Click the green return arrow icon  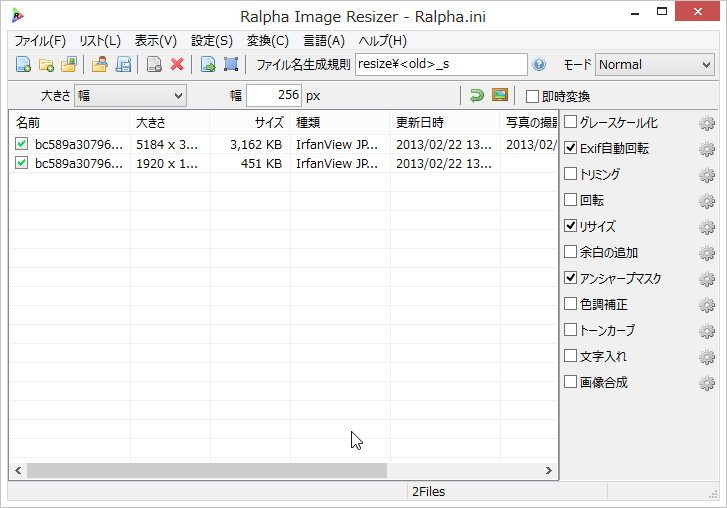point(477,95)
